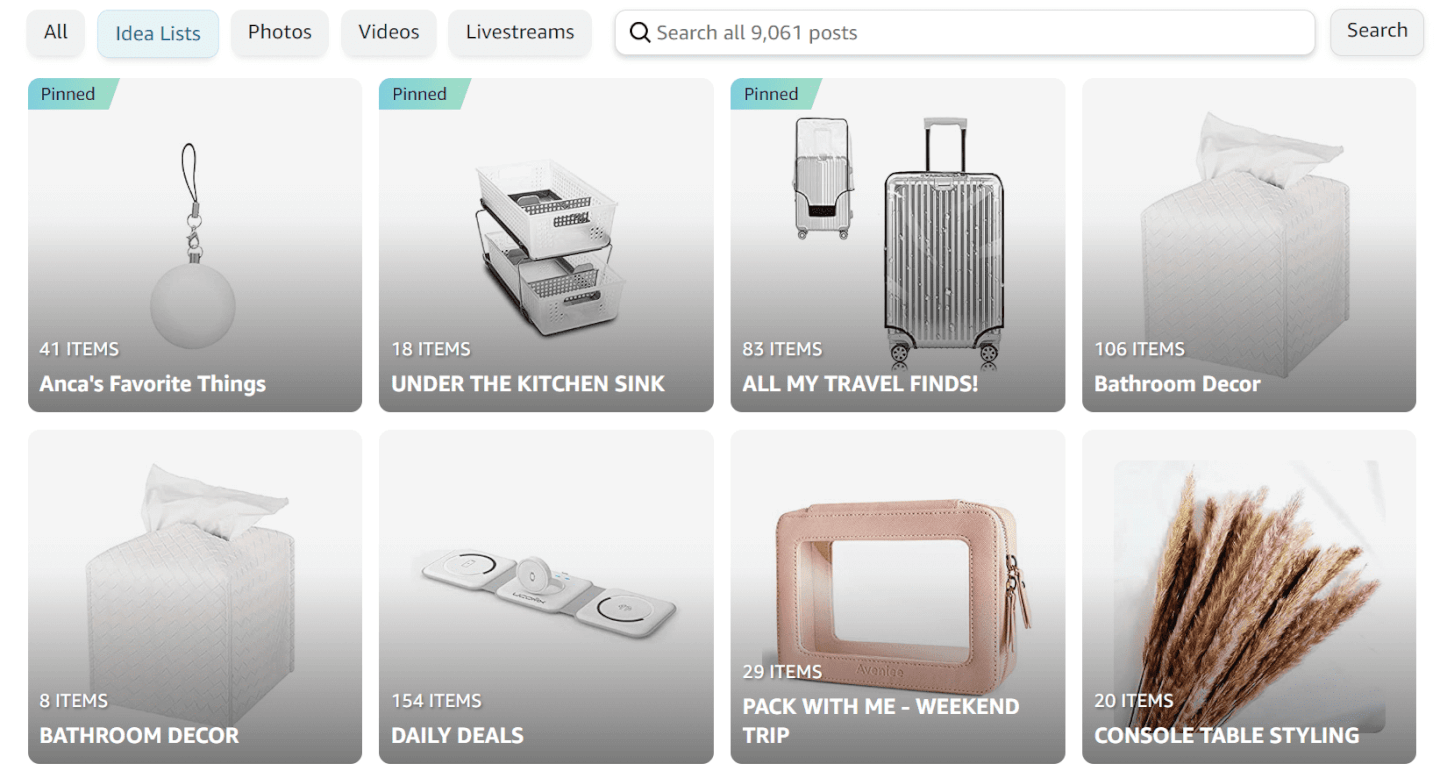The image size is (1440, 778).
Task: Click the Pinned badge on travel finds card
Action: (x=773, y=94)
